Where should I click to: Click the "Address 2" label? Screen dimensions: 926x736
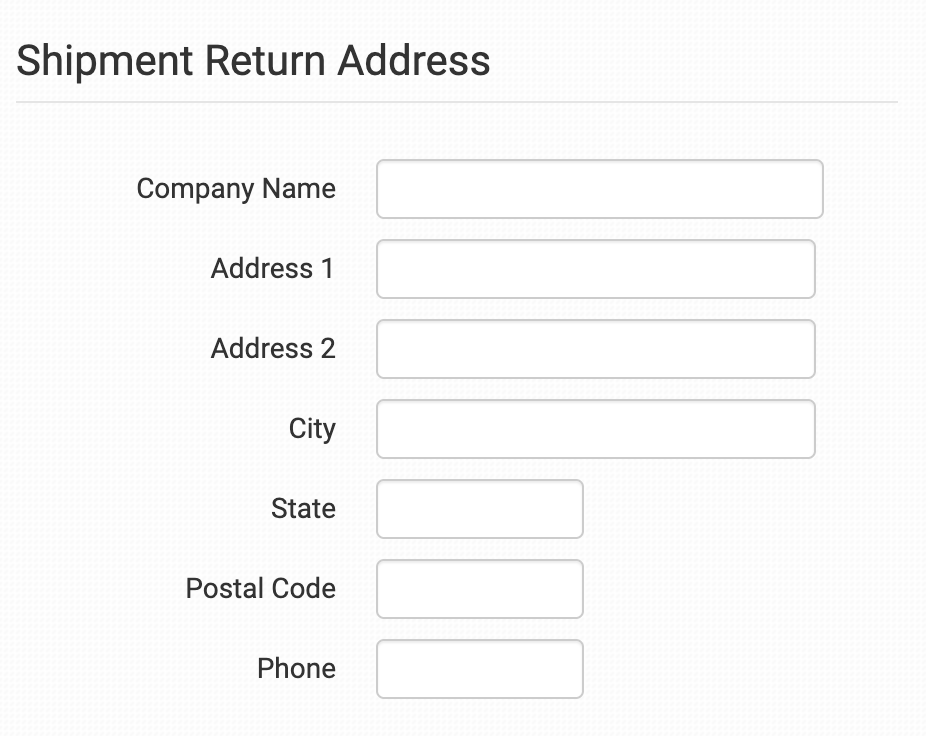click(272, 349)
